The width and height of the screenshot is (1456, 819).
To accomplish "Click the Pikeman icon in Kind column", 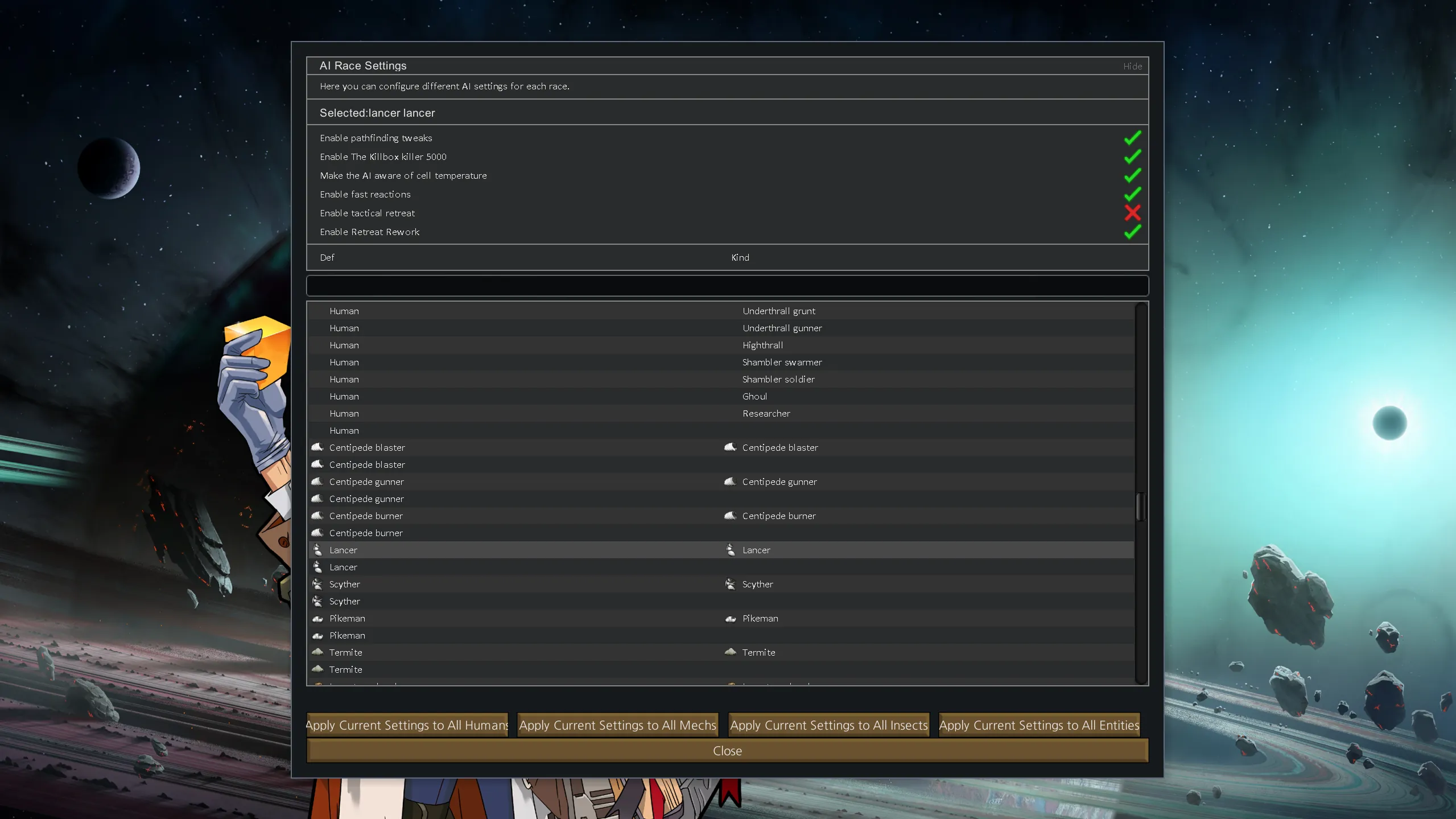I will click(x=731, y=619).
